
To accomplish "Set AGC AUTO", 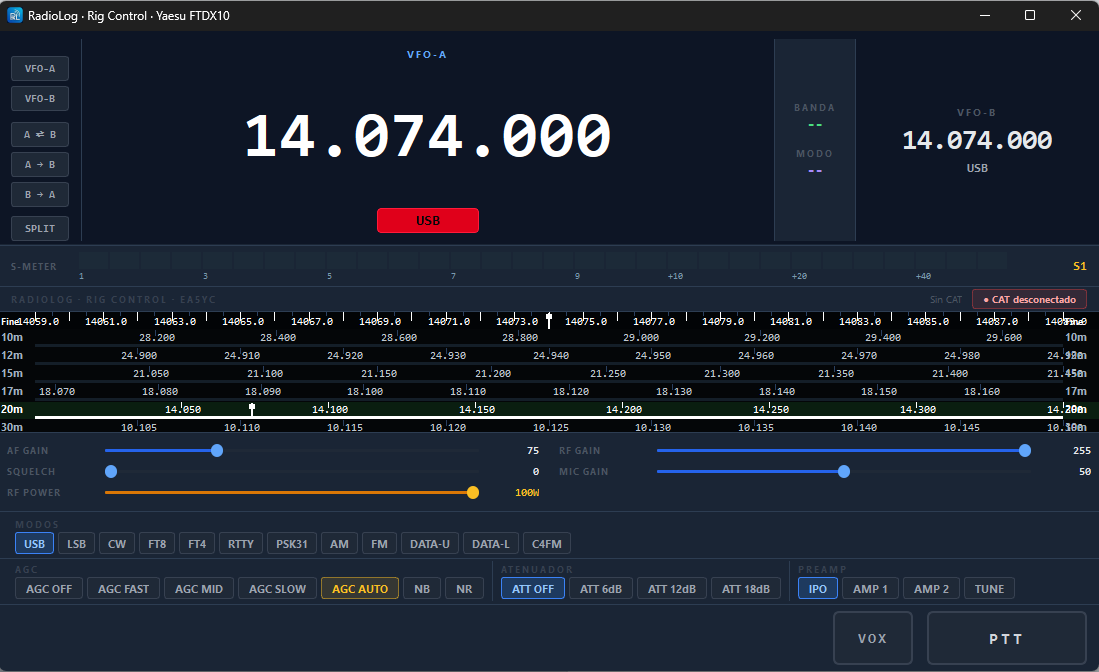I will (x=360, y=589).
